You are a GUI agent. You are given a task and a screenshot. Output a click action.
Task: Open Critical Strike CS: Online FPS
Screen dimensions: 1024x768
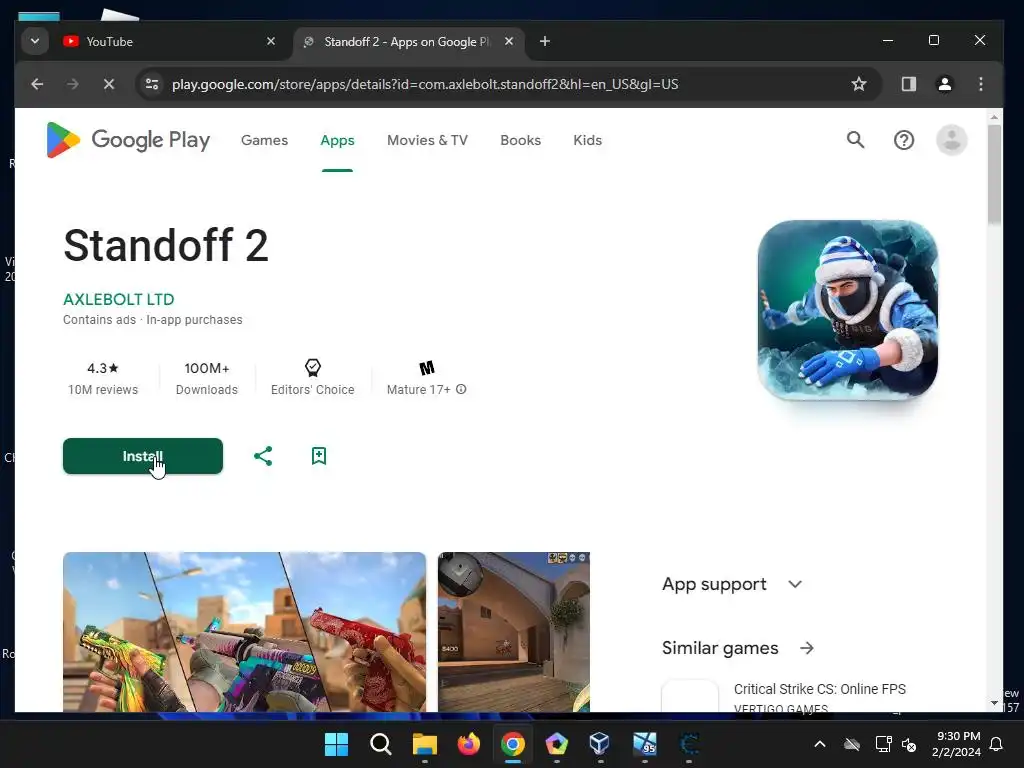pyautogui.click(x=820, y=689)
